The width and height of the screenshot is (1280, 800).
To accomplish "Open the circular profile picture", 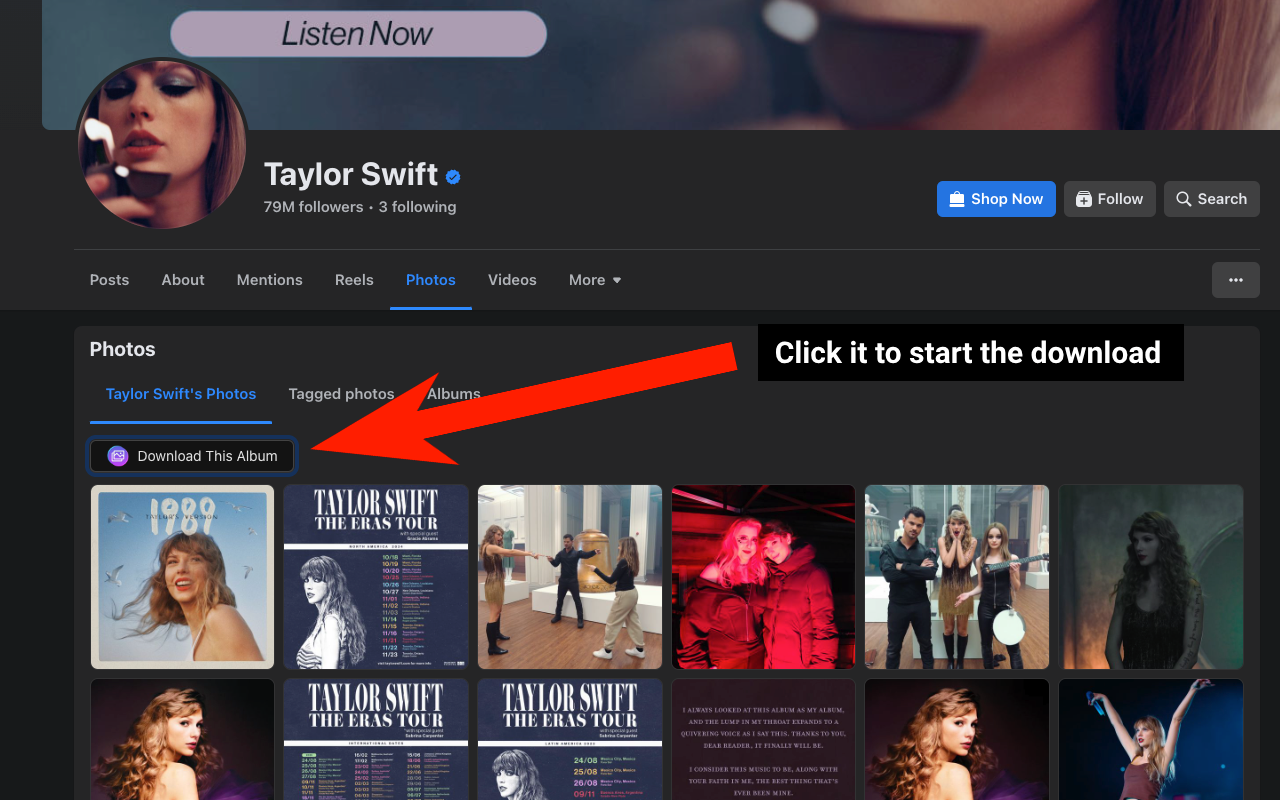I will point(162,145).
